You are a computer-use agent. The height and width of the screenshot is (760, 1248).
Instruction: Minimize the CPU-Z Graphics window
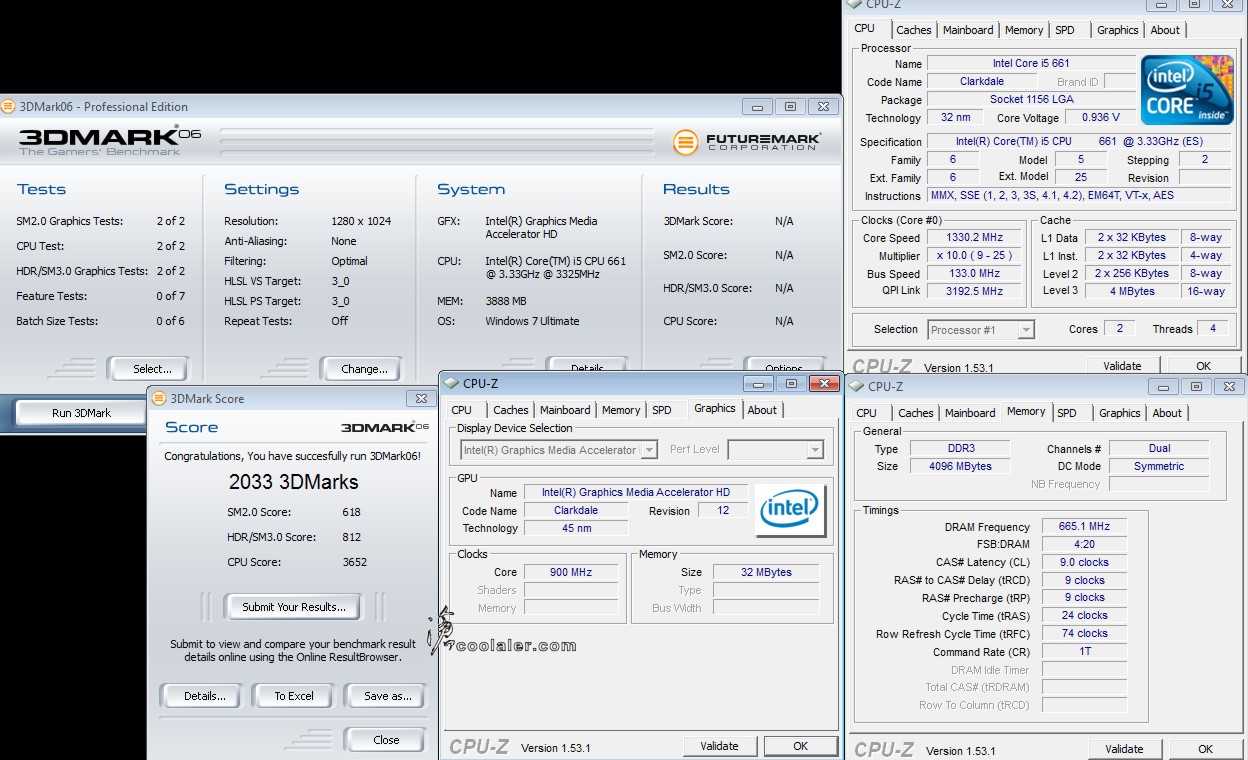click(760, 383)
